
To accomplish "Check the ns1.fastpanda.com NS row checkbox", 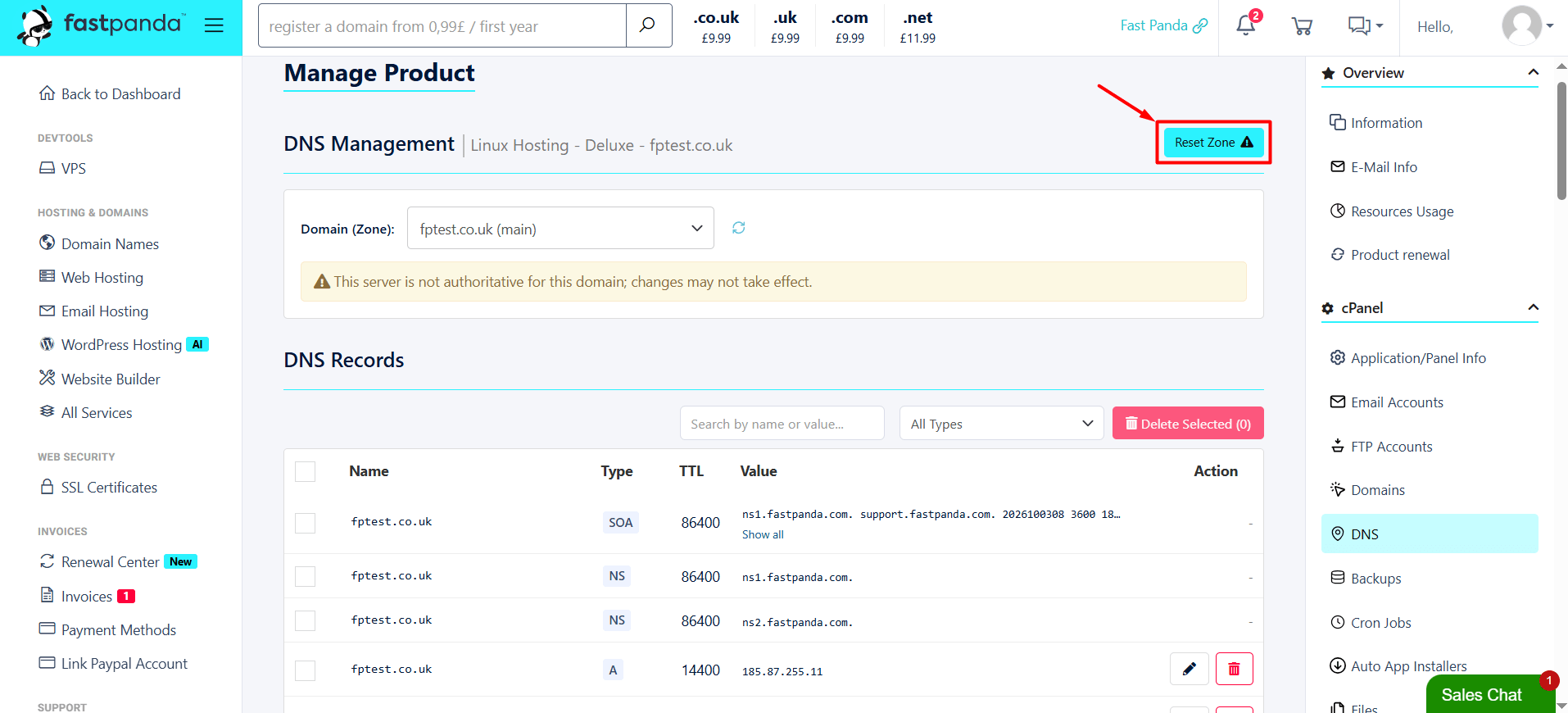I will click(x=305, y=577).
